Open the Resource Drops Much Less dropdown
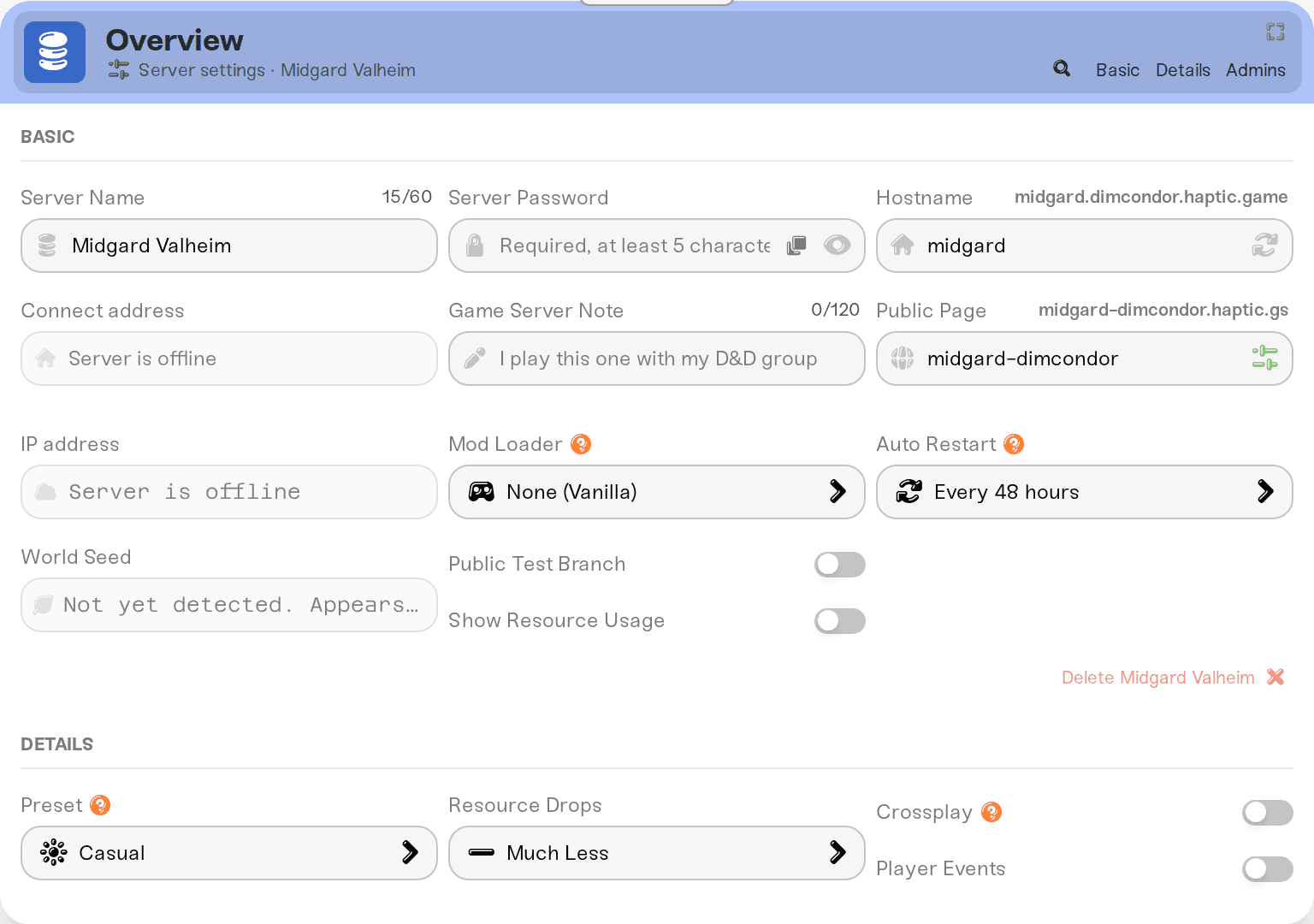 [x=657, y=853]
